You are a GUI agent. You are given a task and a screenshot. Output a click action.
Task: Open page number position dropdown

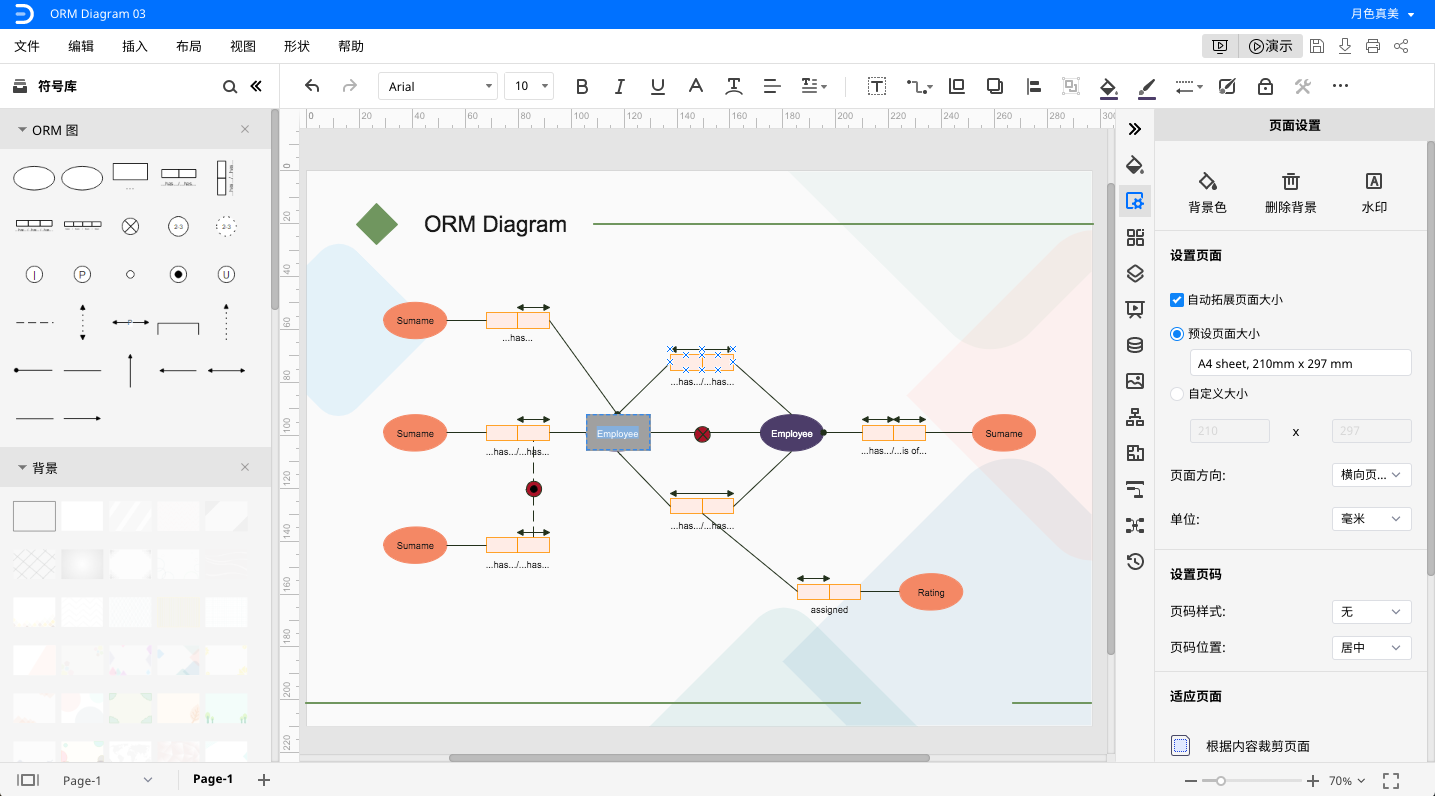[1372, 647]
